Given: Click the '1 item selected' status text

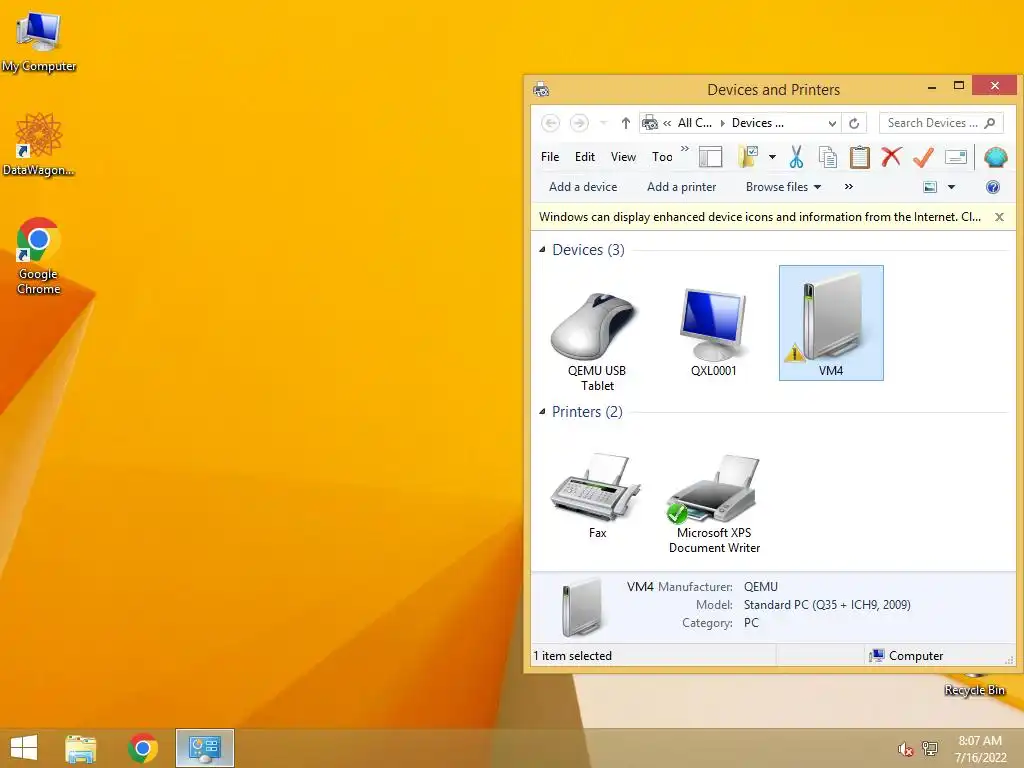Looking at the screenshot, I should (x=572, y=656).
